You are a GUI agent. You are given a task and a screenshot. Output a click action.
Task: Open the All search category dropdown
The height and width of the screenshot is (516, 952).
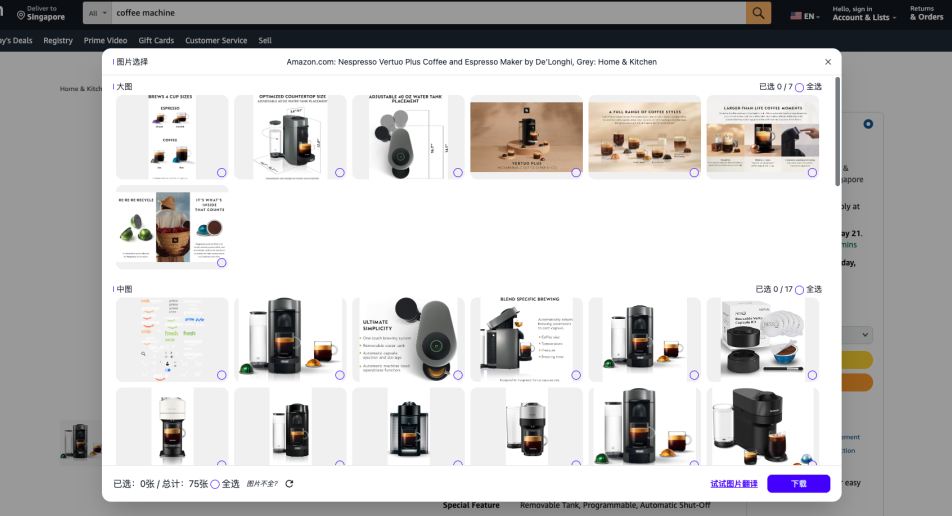coord(97,13)
